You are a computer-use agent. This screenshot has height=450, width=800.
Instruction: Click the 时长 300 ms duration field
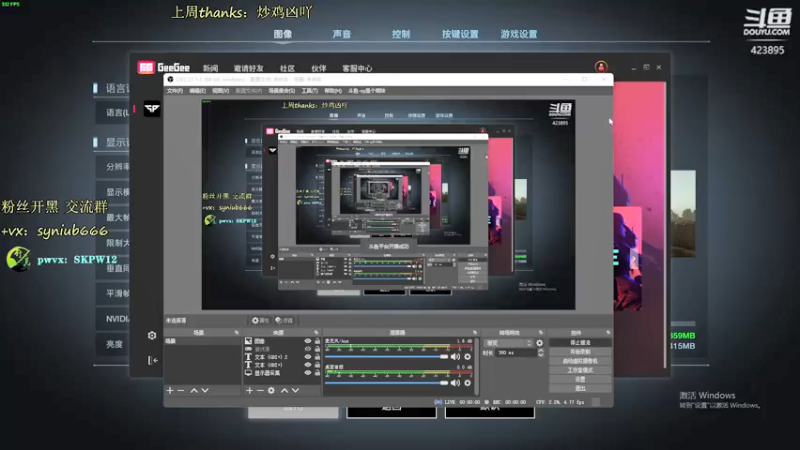[x=516, y=353]
